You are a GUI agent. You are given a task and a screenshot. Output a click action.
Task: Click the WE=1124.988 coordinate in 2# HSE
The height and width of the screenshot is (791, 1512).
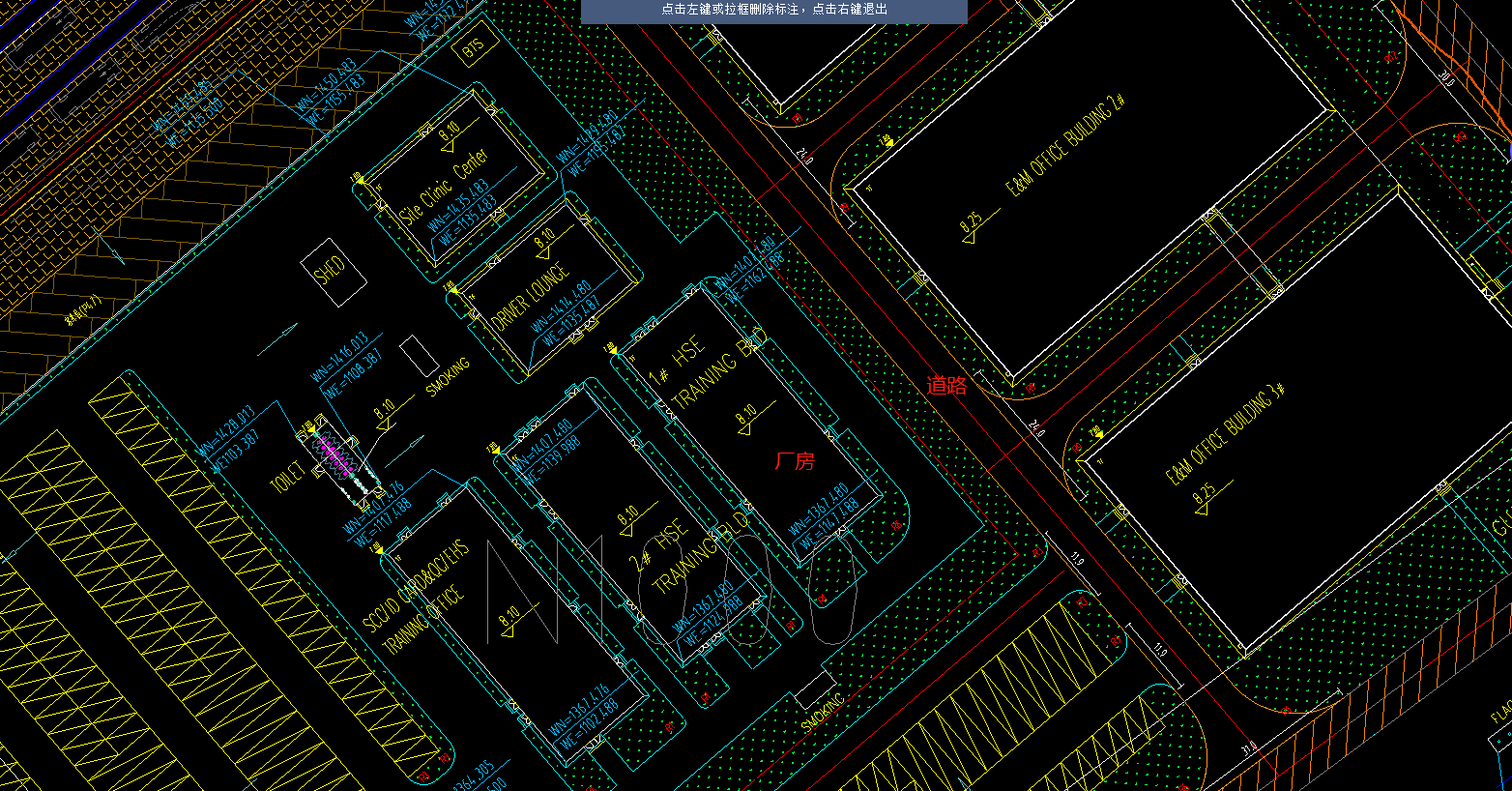712,621
